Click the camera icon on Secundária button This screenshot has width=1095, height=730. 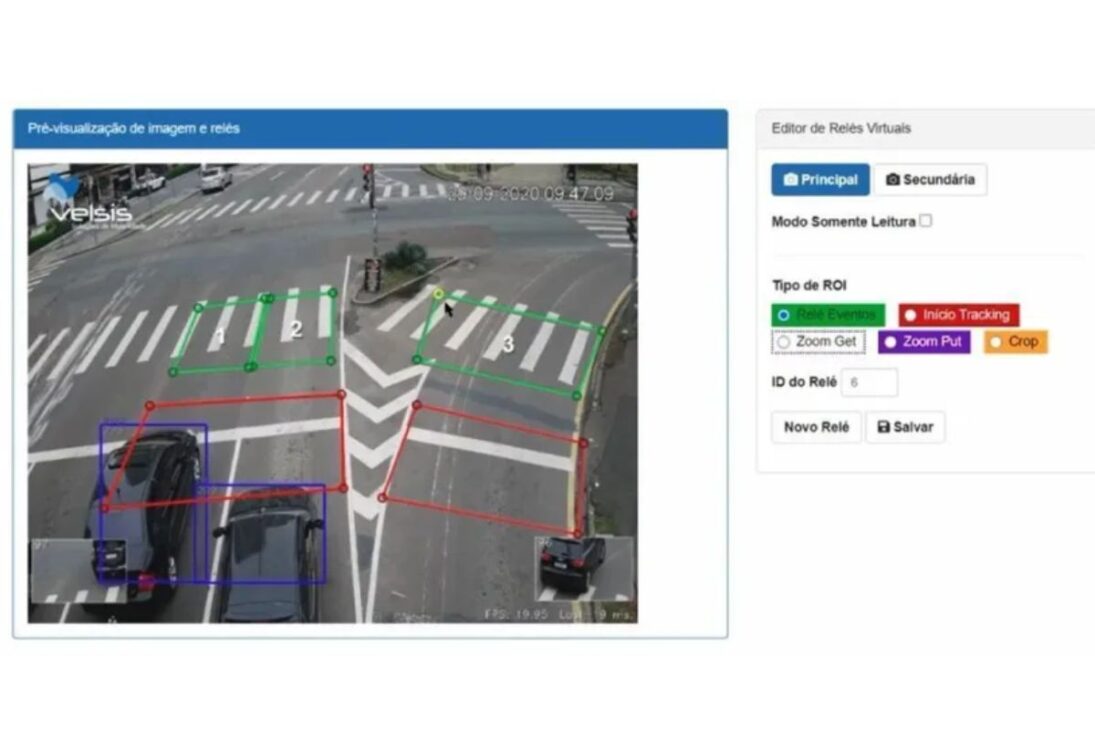coord(892,180)
